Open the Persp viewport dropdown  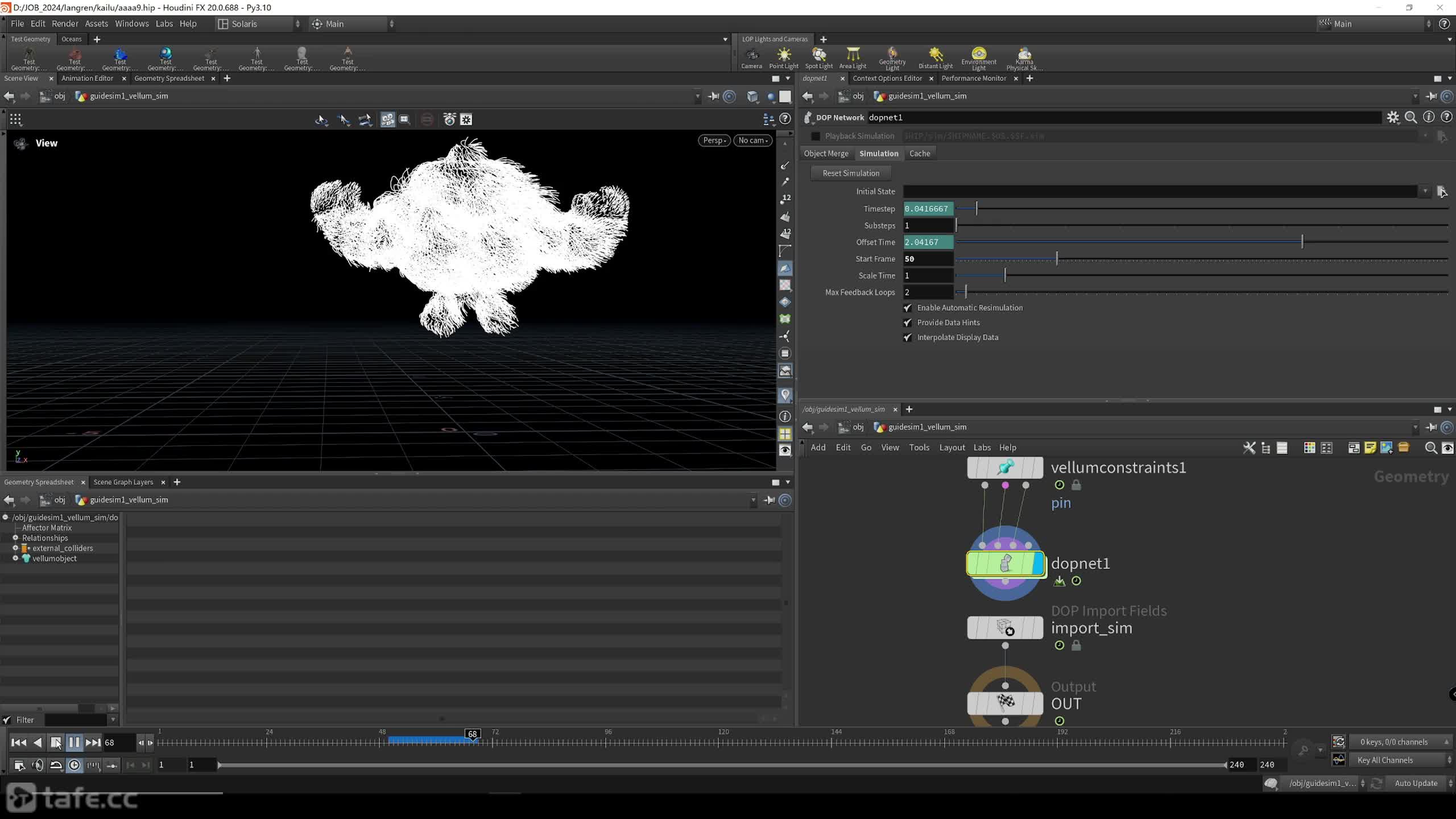714,140
